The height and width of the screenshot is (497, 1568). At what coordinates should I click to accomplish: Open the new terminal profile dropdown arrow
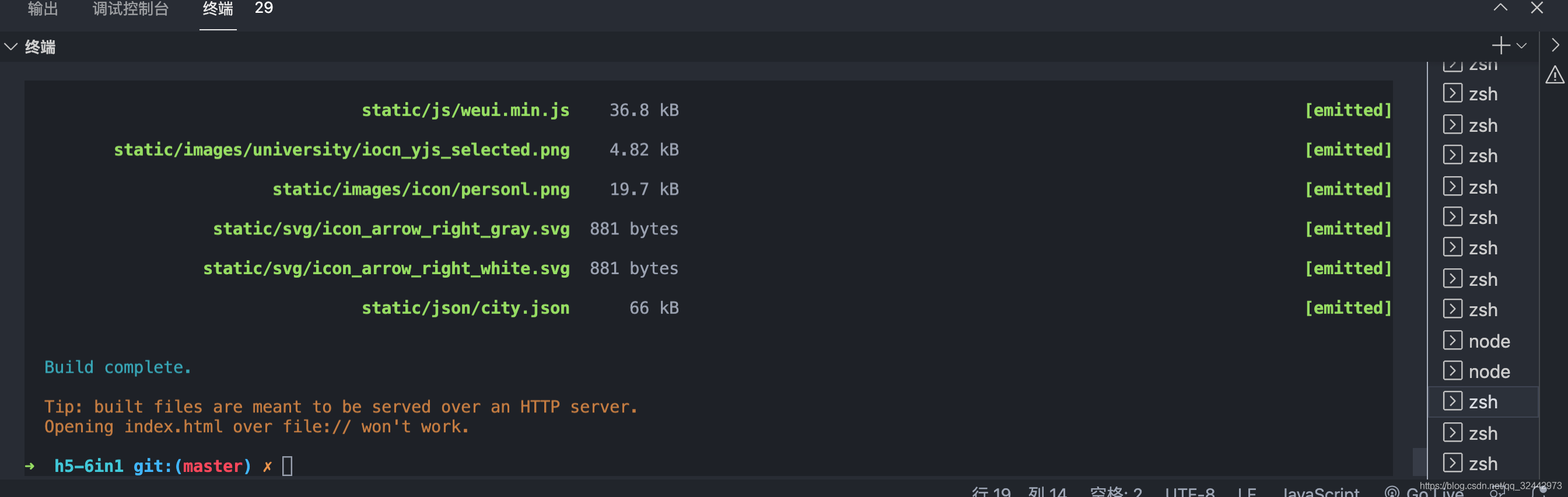tap(1522, 45)
